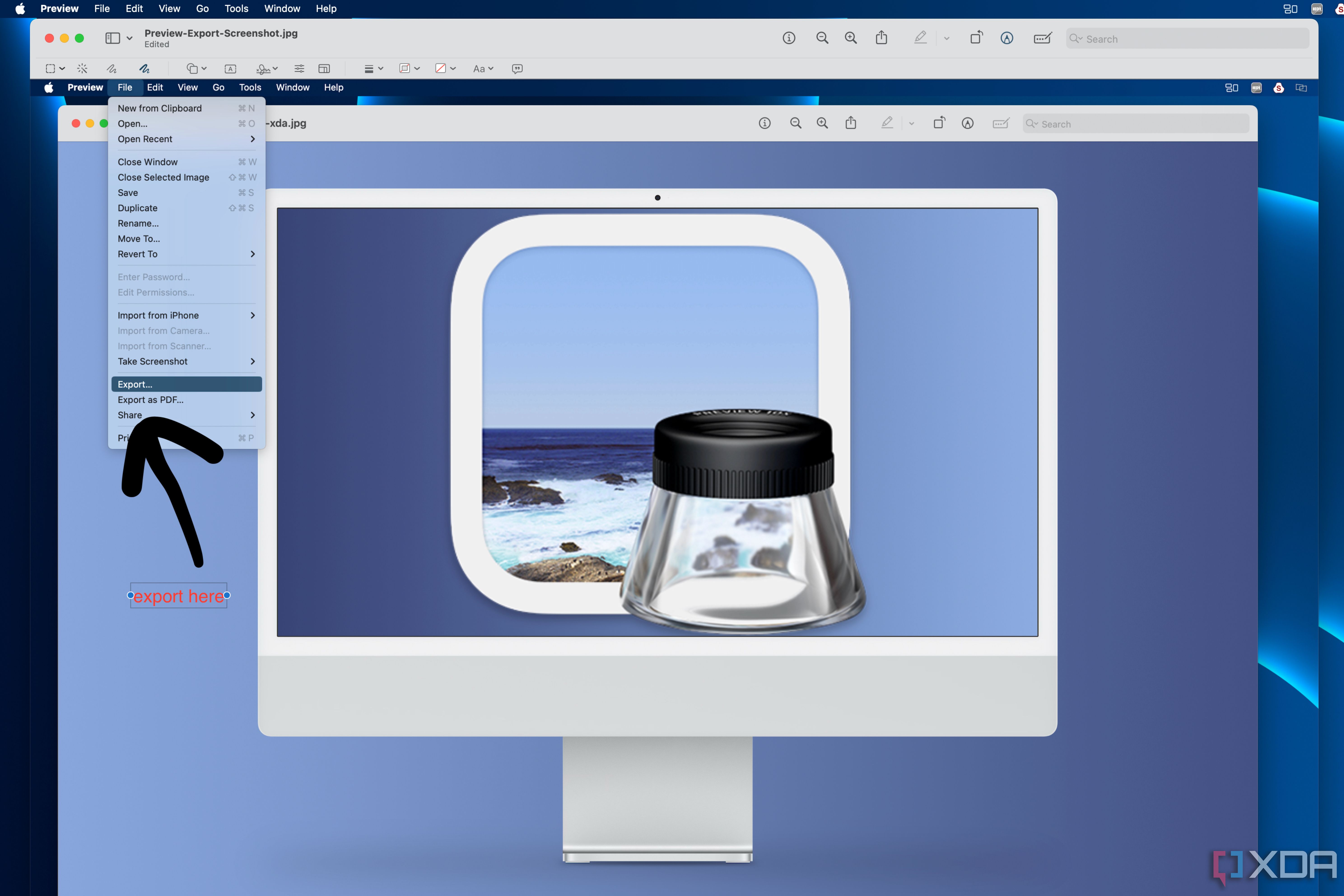Click the 'Edited' status under the title

[157, 44]
